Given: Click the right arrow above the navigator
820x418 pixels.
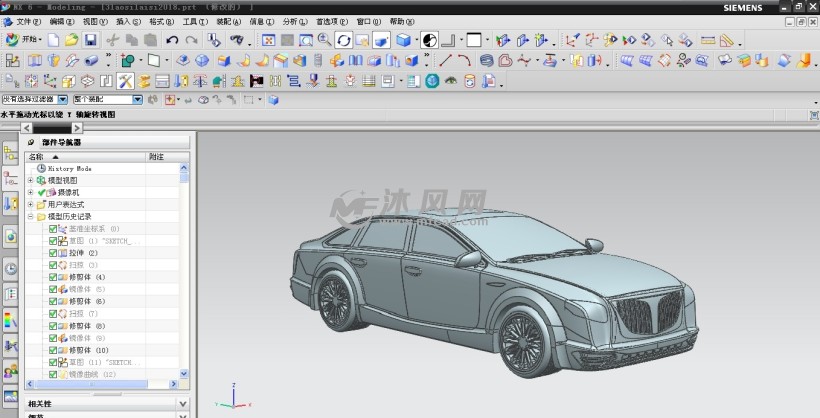Looking at the screenshot, I should coord(77,128).
